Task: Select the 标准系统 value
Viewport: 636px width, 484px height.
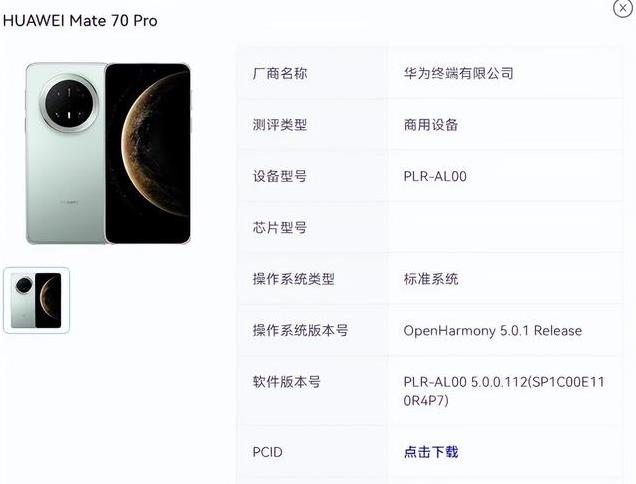Action: point(431,279)
